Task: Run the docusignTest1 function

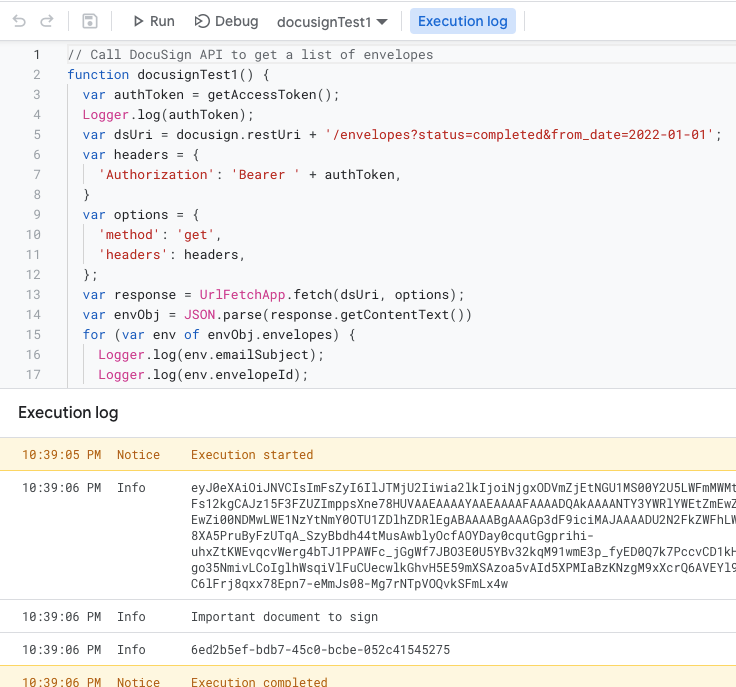Action: 153,21
